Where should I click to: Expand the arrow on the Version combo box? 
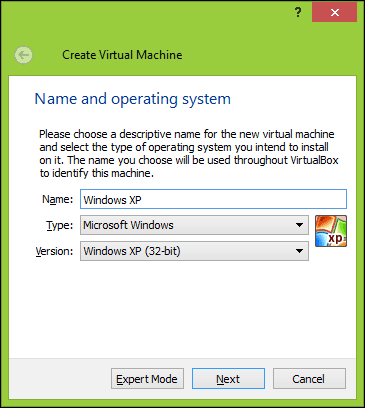(299, 251)
